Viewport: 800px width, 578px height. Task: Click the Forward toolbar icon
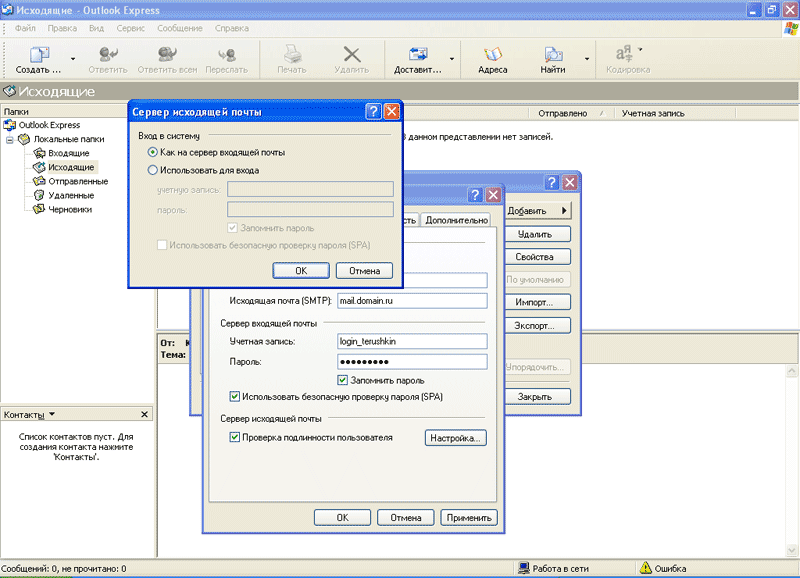[x=227, y=54]
